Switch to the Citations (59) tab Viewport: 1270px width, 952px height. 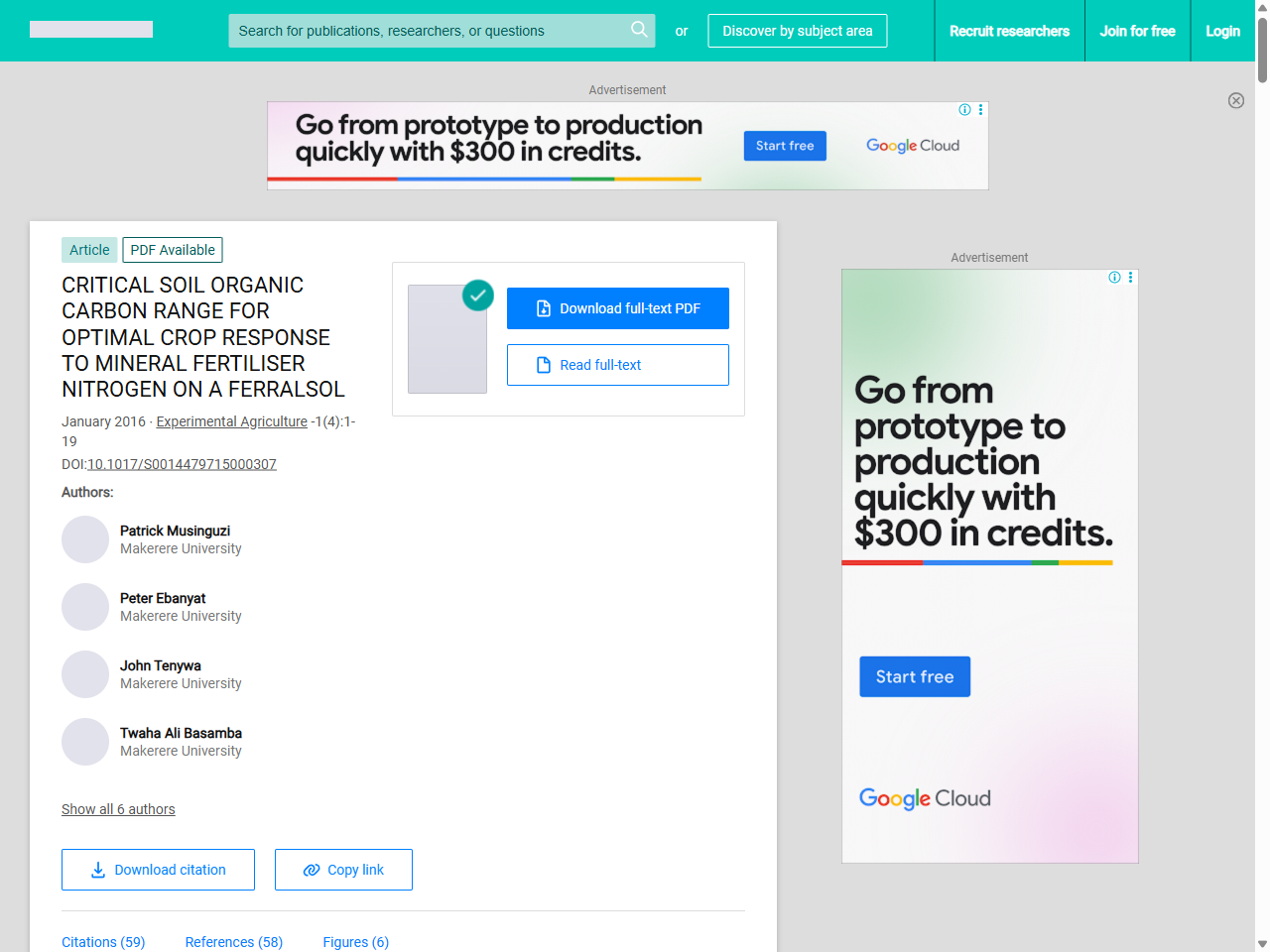103,942
